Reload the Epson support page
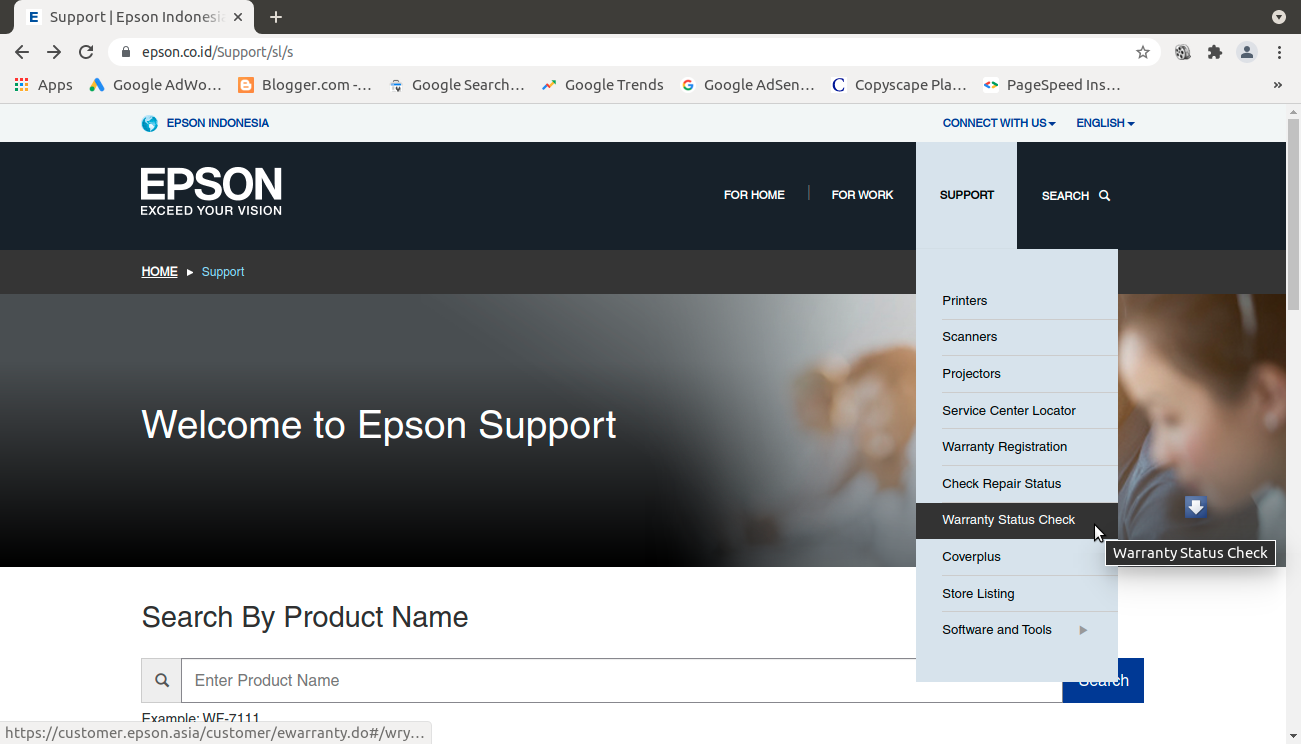This screenshot has width=1301, height=744. [86, 52]
